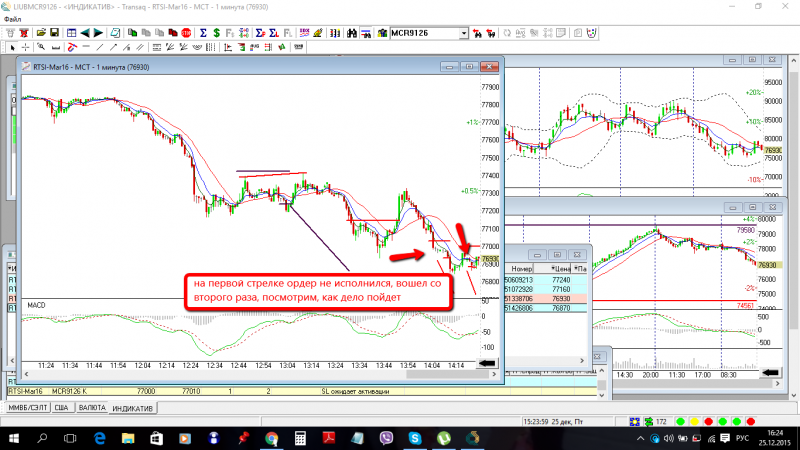
Task: Open Viber from taskbar
Action: tap(386, 438)
